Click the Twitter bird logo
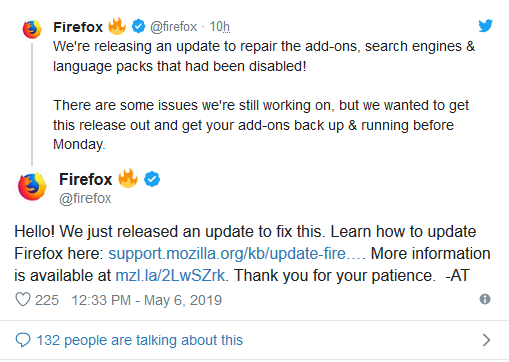The height and width of the screenshot is (362, 509). click(485, 26)
